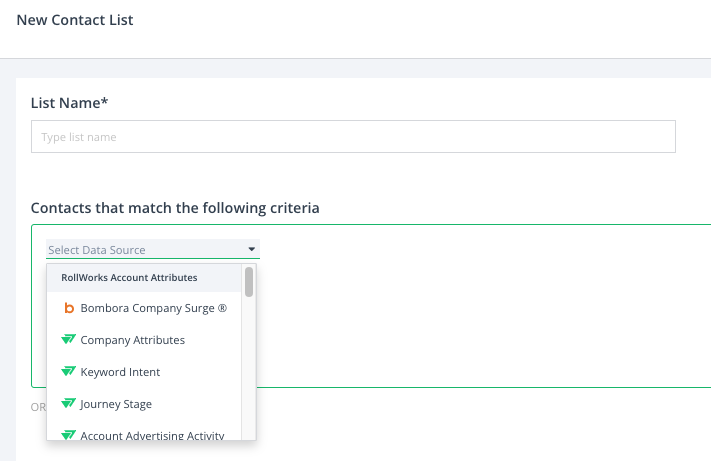Select the Journey Stage option
The image size is (711, 461).
coord(144,403)
